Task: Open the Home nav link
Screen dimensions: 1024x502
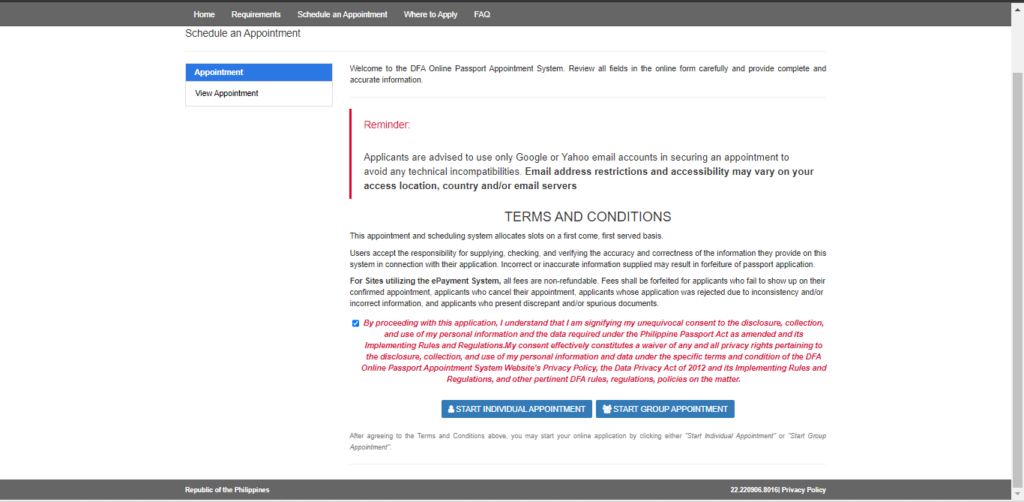Action: click(x=204, y=14)
